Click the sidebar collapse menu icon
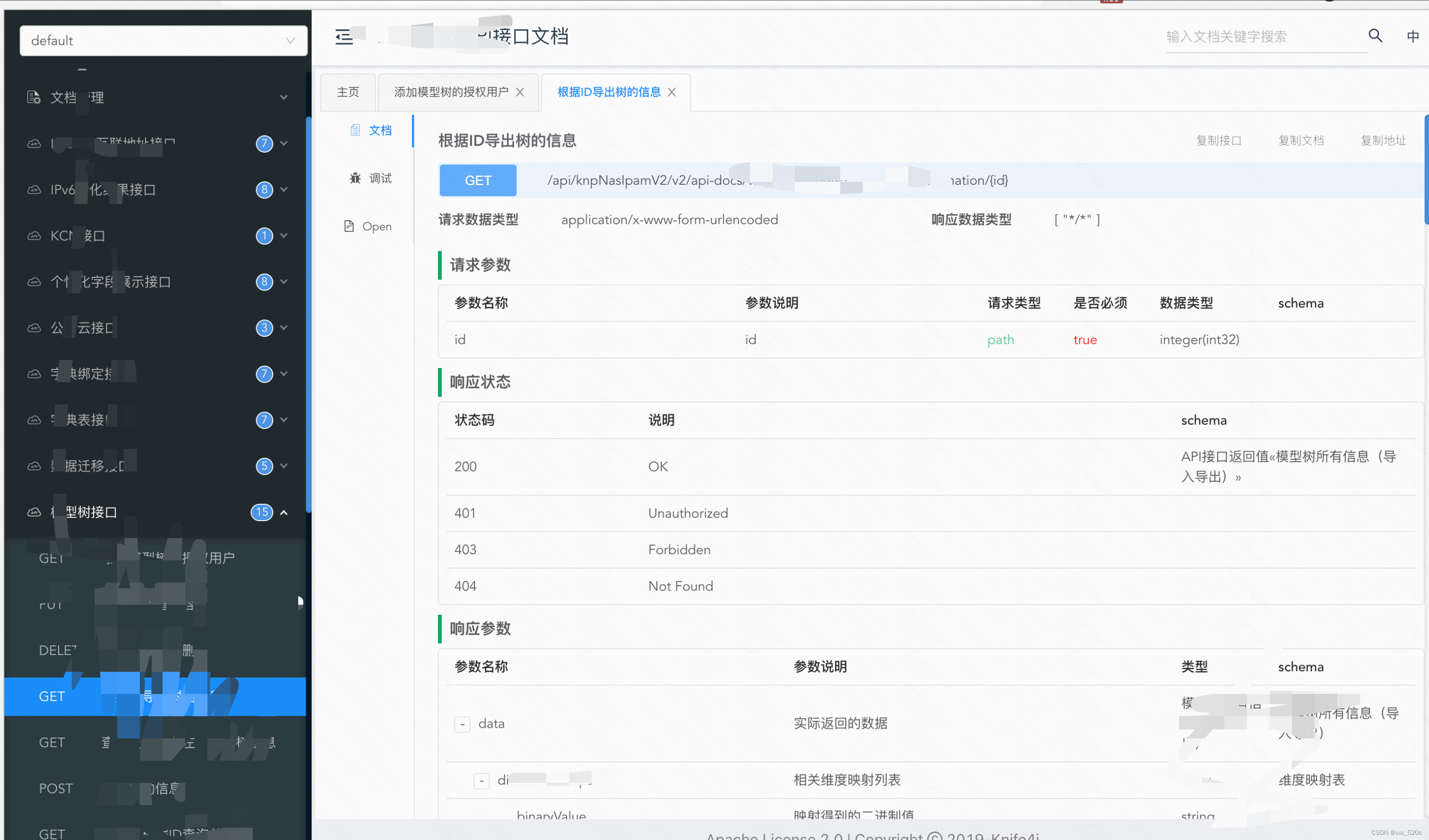The image size is (1429, 840). tap(344, 37)
